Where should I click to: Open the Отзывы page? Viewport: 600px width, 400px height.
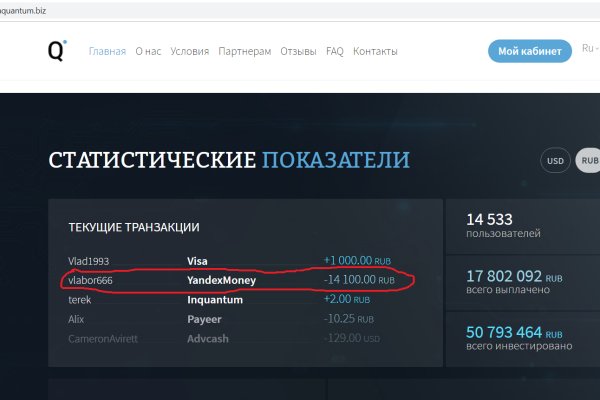pyautogui.click(x=298, y=51)
